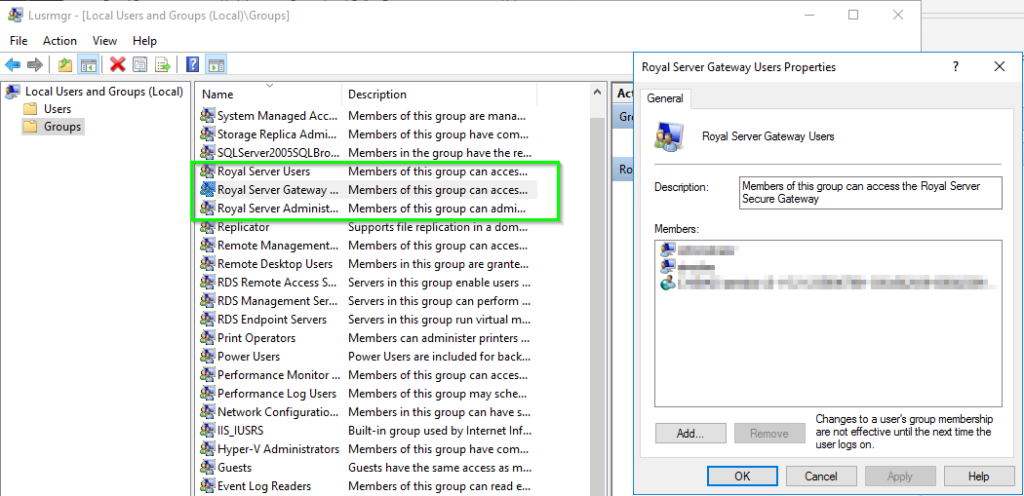The width and height of the screenshot is (1024, 496).
Task: Click the dialog's question mark help button
Action: (955, 66)
